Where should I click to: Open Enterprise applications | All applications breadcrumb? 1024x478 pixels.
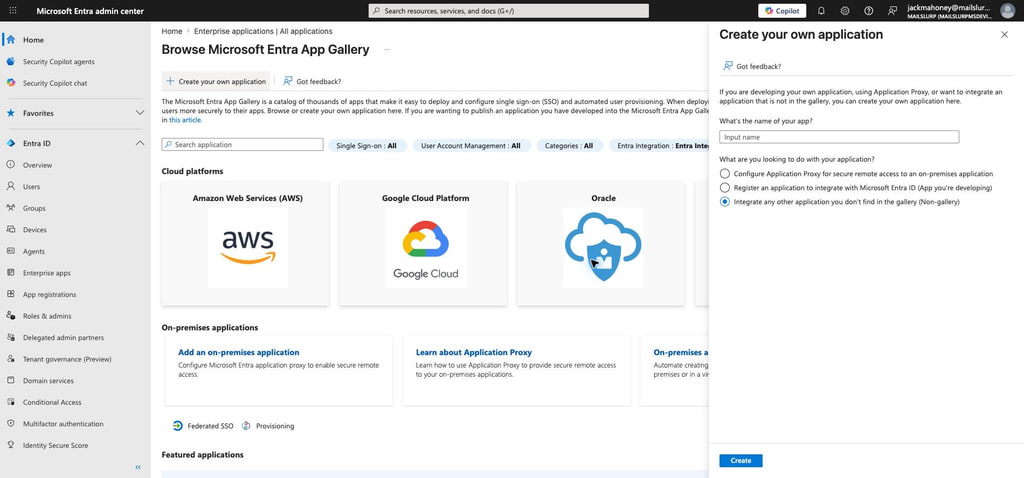click(263, 31)
